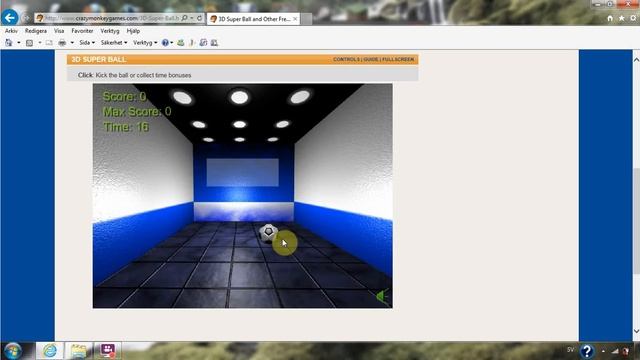Click the blue Help question icon in toolbar
The width and height of the screenshot is (640, 360).
(x=165, y=42)
